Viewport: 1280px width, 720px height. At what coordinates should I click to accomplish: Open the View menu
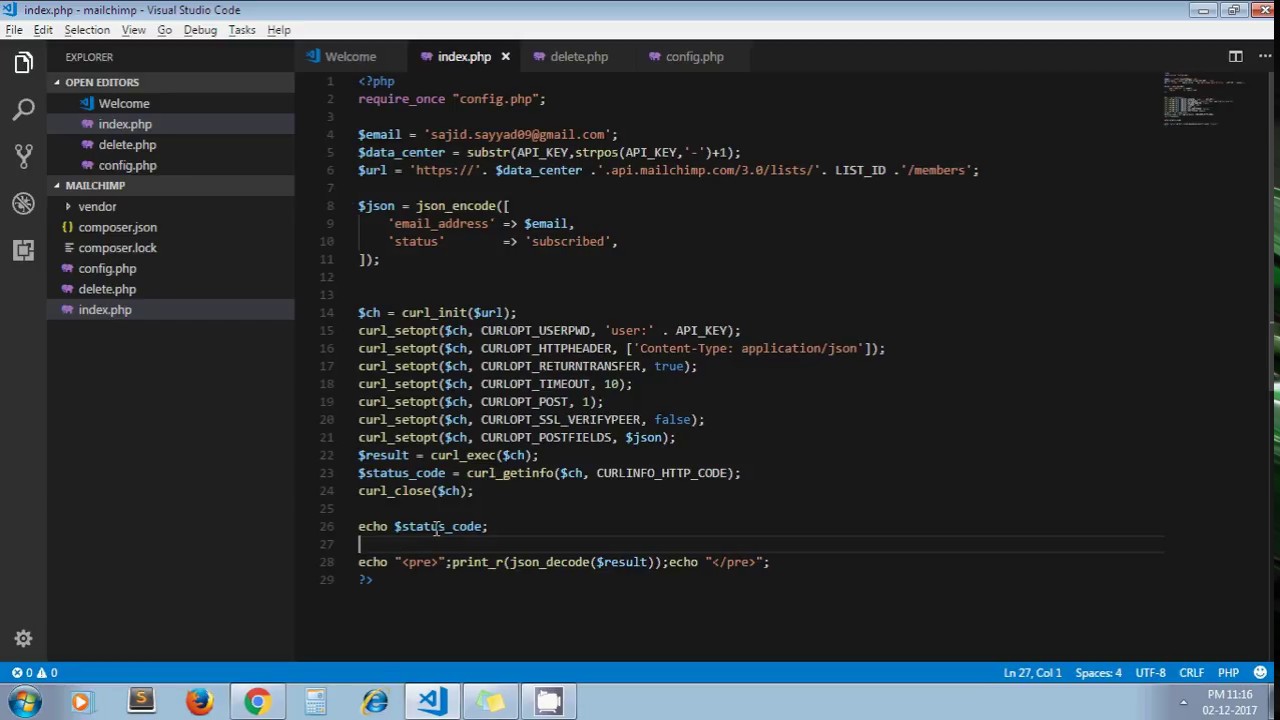pos(133,30)
